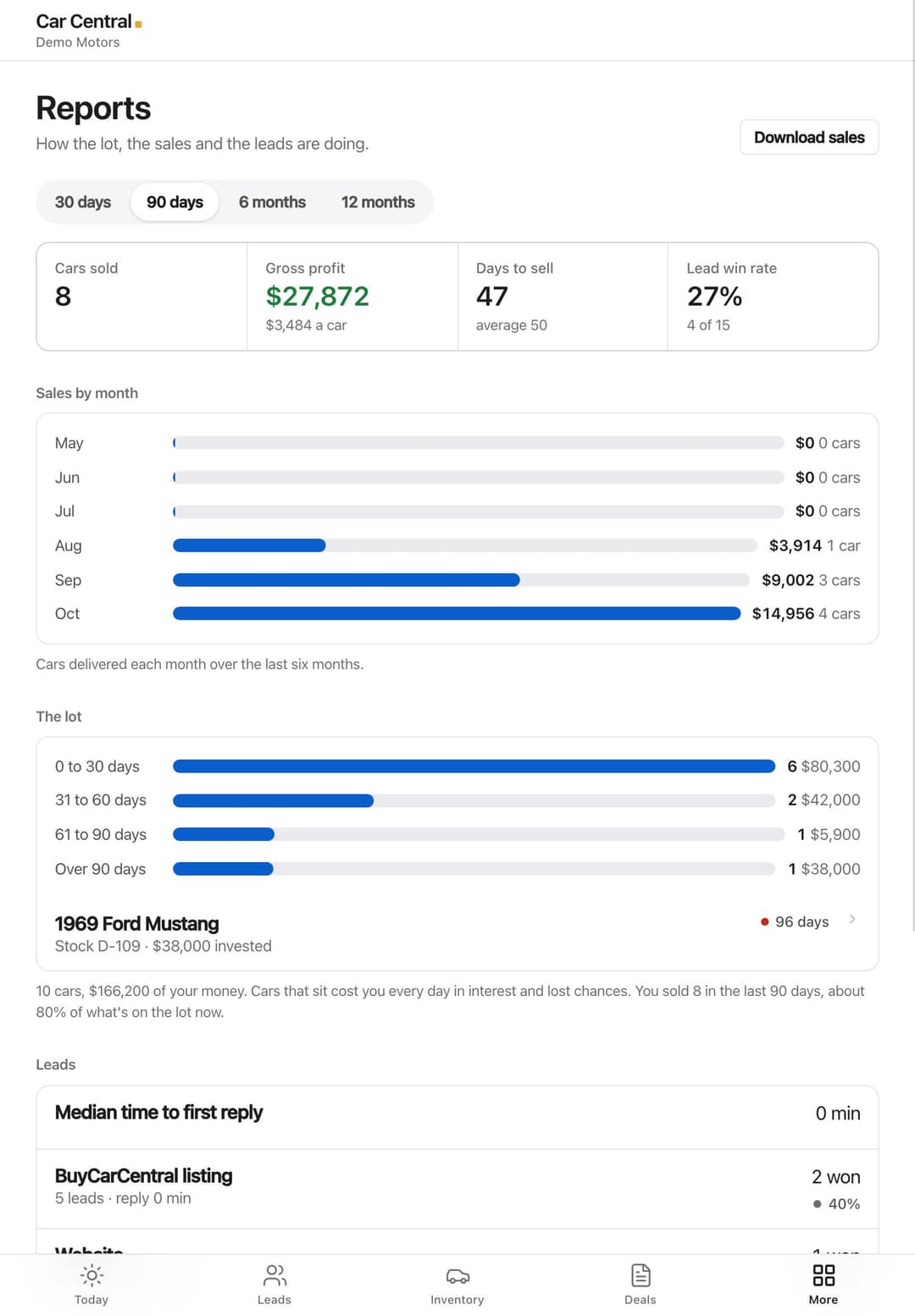The height and width of the screenshot is (1316, 915).
Task: Download the sales report
Action: point(809,137)
